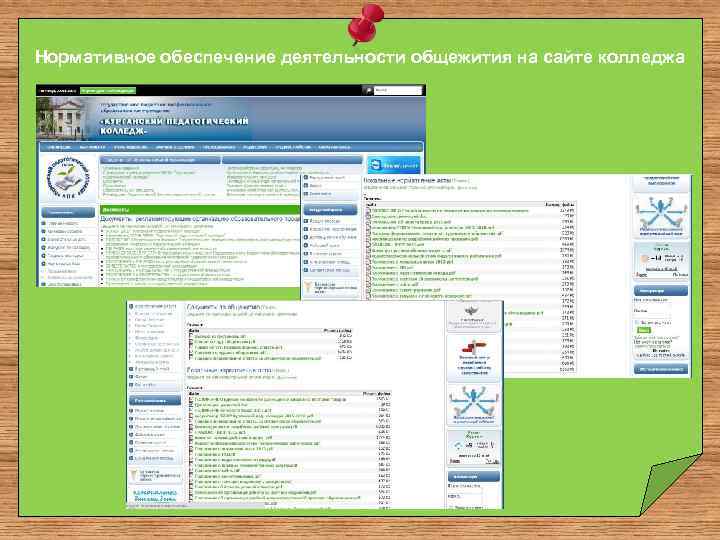Click the «КУРГАНСКИЙ ПЕДАГОГИЧЕСКИЙ КОЛЛЕДЖ» header title
The height and width of the screenshot is (540, 720).
click(x=174, y=126)
